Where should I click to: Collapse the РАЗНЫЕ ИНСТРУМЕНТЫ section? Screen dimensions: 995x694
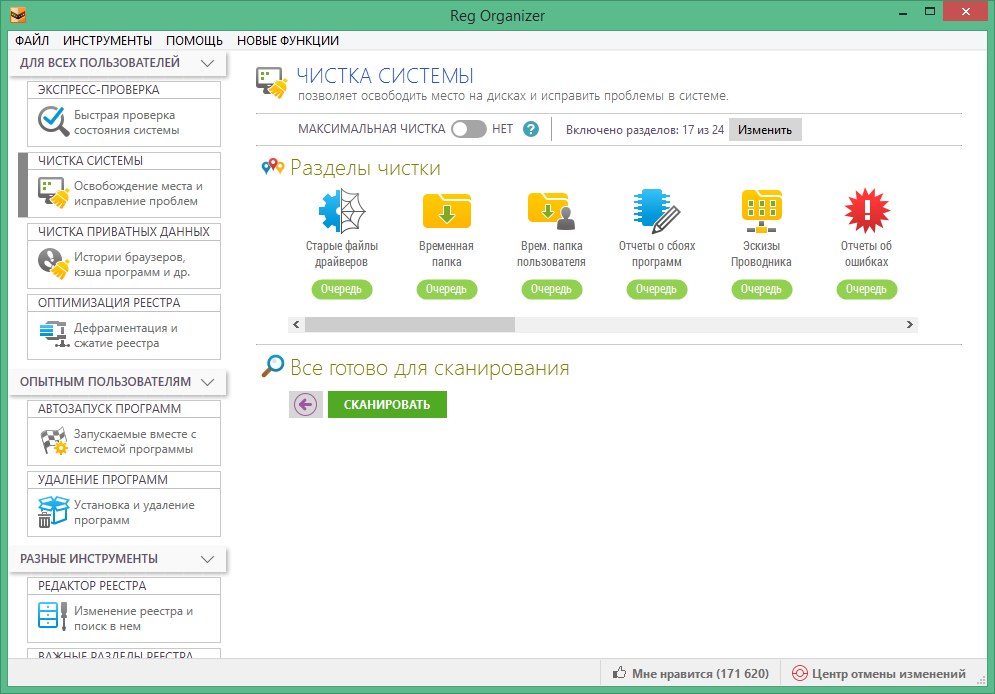tap(208, 559)
